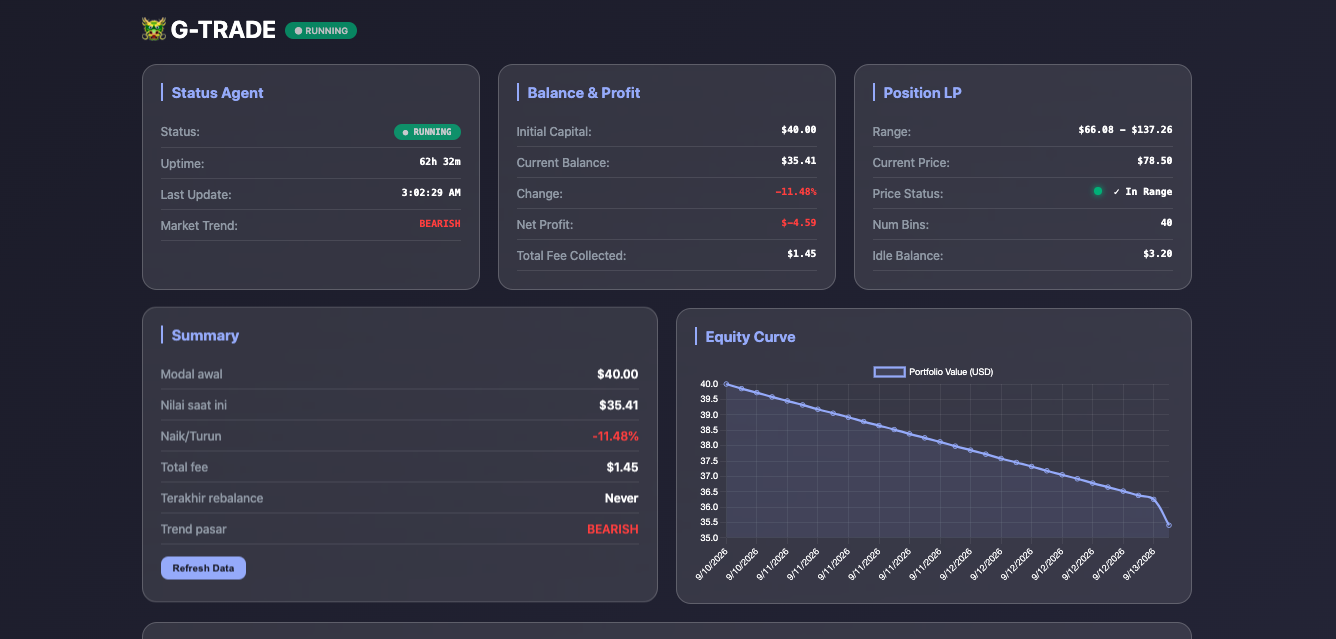Click BEARISH value in Trend pasar row
Image resolution: width=1336 pixels, height=639 pixels.
[613, 529]
